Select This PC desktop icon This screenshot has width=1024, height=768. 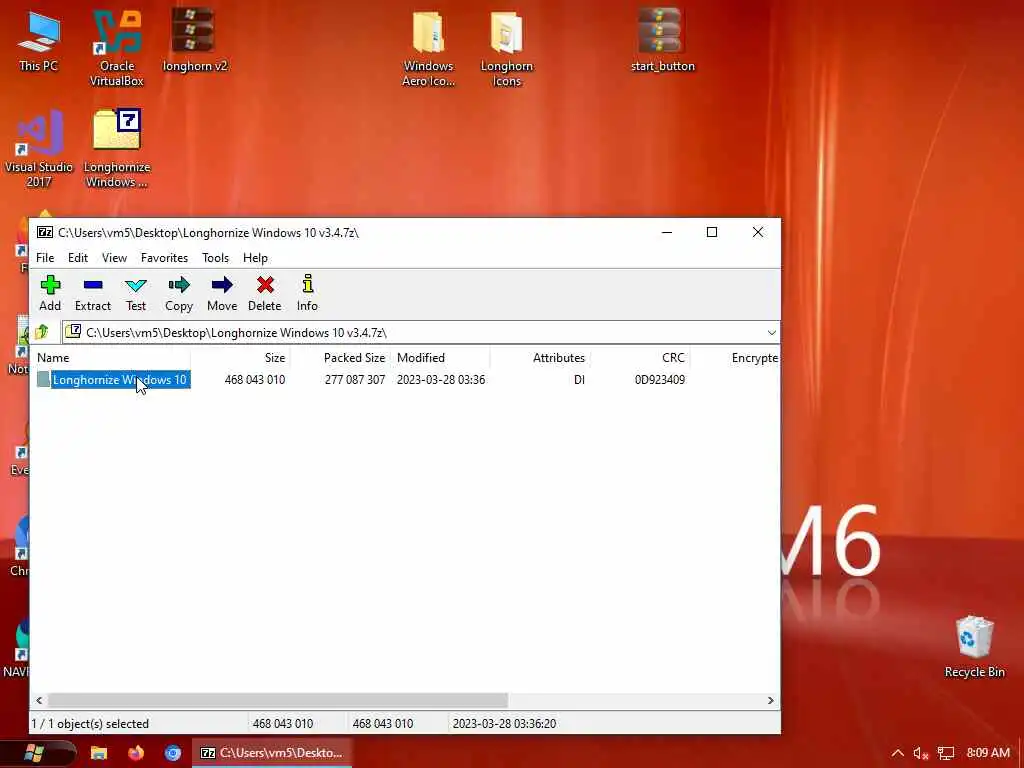pyautogui.click(x=39, y=40)
